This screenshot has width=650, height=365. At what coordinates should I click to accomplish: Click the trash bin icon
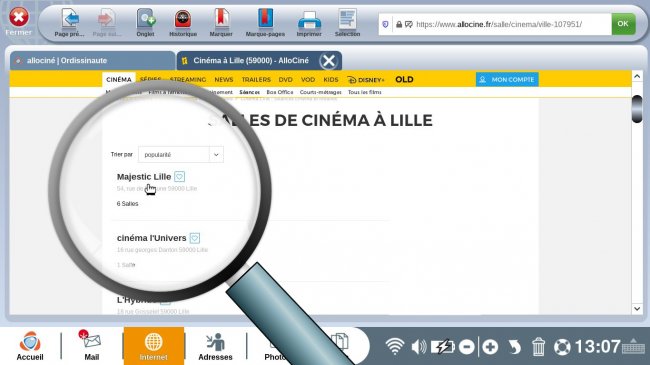pyautogui.click(x=538, y=347)
